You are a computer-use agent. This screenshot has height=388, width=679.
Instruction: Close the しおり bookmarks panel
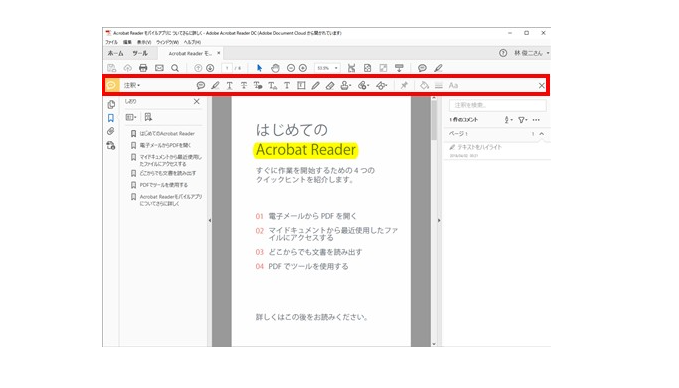click(196, 101)
